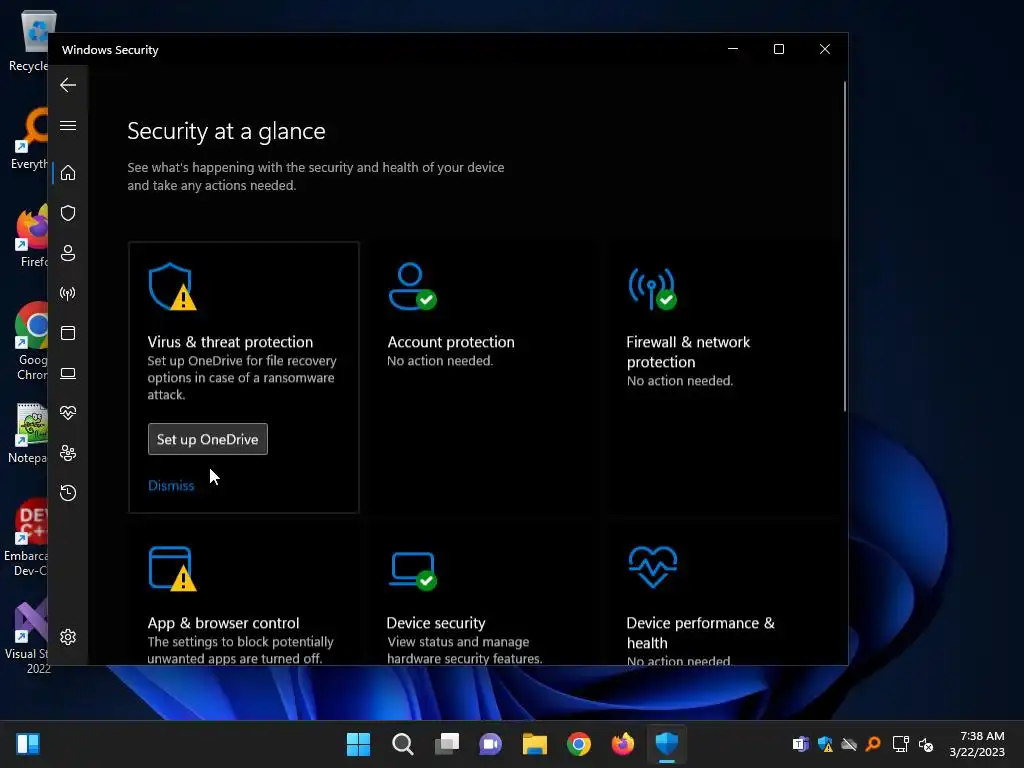Open the hamburger navigation menu

[68, 125]
